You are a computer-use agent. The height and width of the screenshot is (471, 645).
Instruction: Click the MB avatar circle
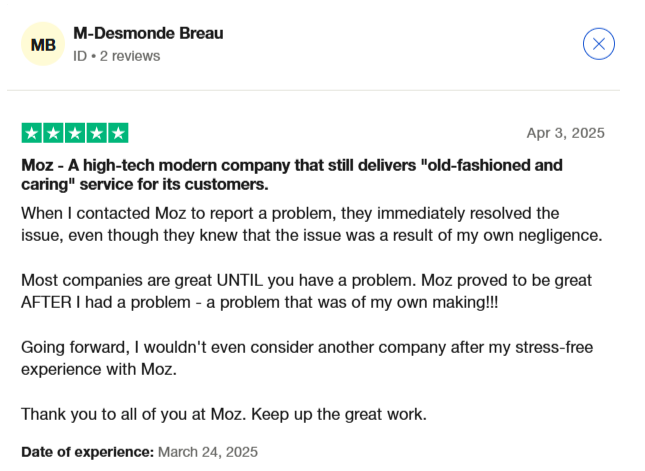point(43,44)
